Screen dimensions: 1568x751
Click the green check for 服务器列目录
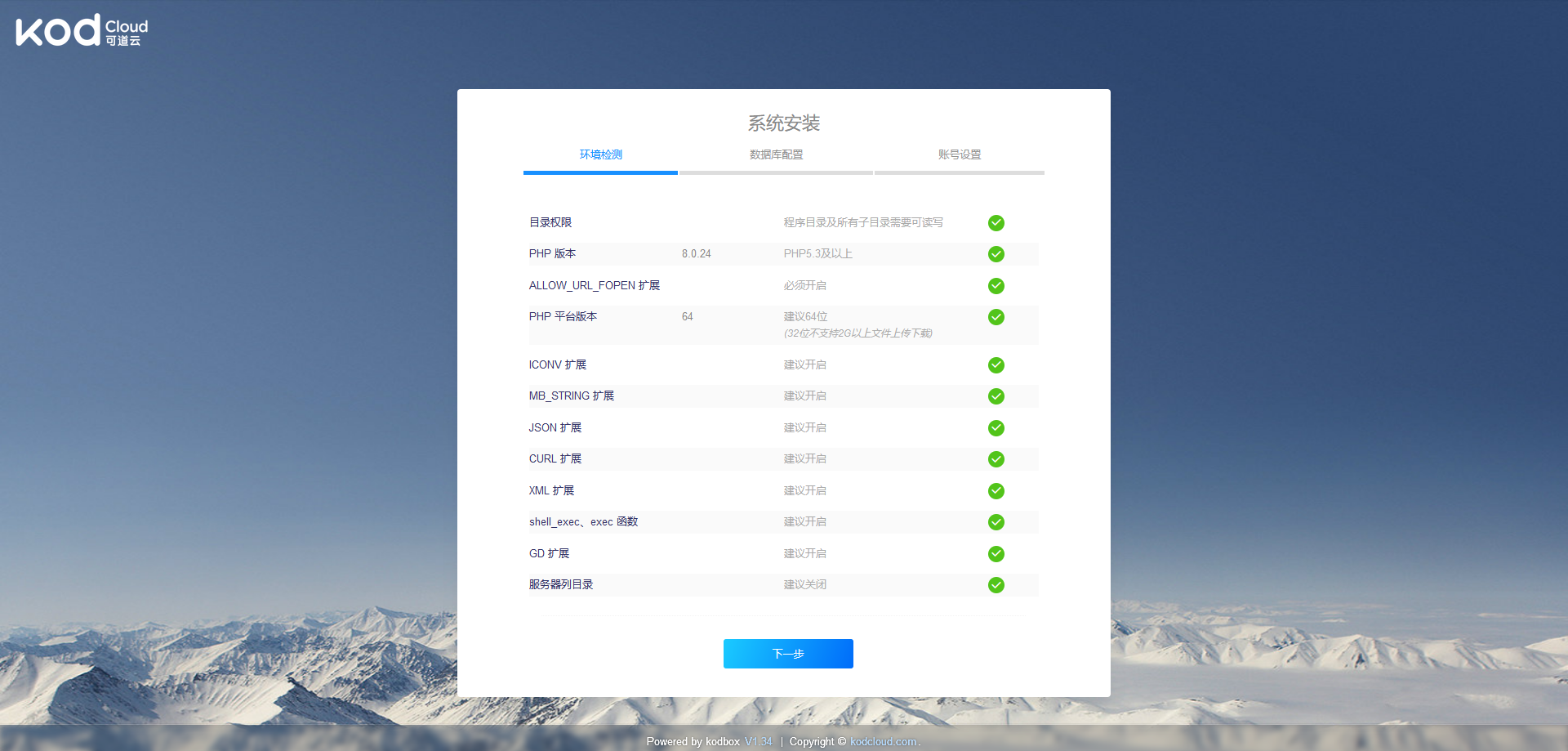[x=996, y=585]
